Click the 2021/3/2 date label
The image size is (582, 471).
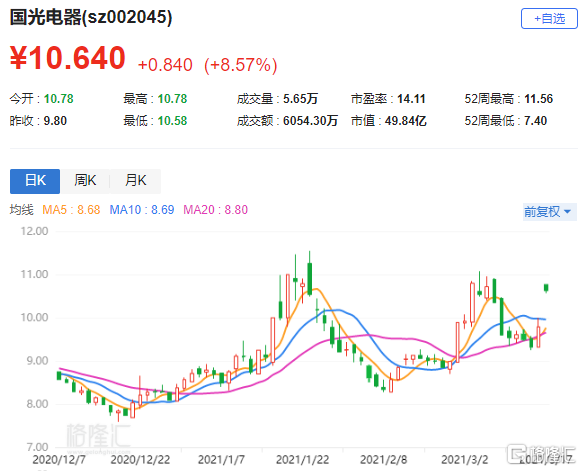465,460
